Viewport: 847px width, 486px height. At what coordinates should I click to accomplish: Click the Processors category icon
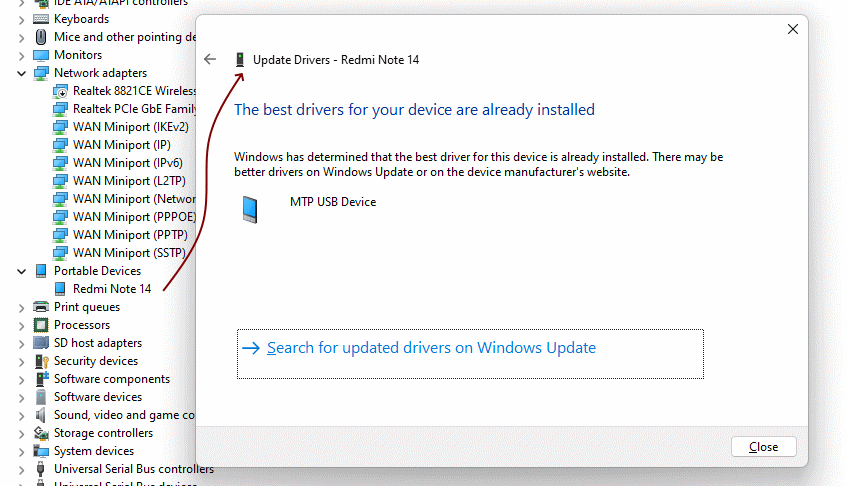(41, 325)
